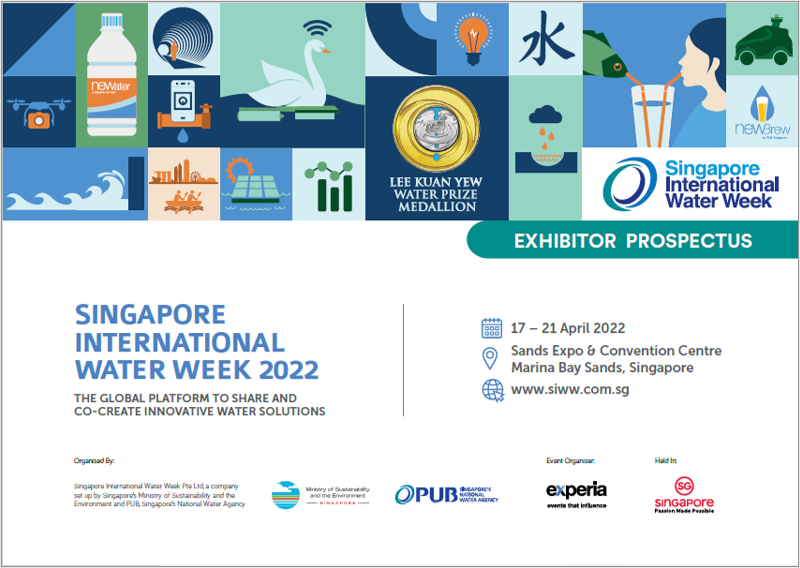Viewport: 800px width, 568px height.
Task: Click 'Marina Bay Sands, Singapore' text
Action: click(x=602, y=367)
